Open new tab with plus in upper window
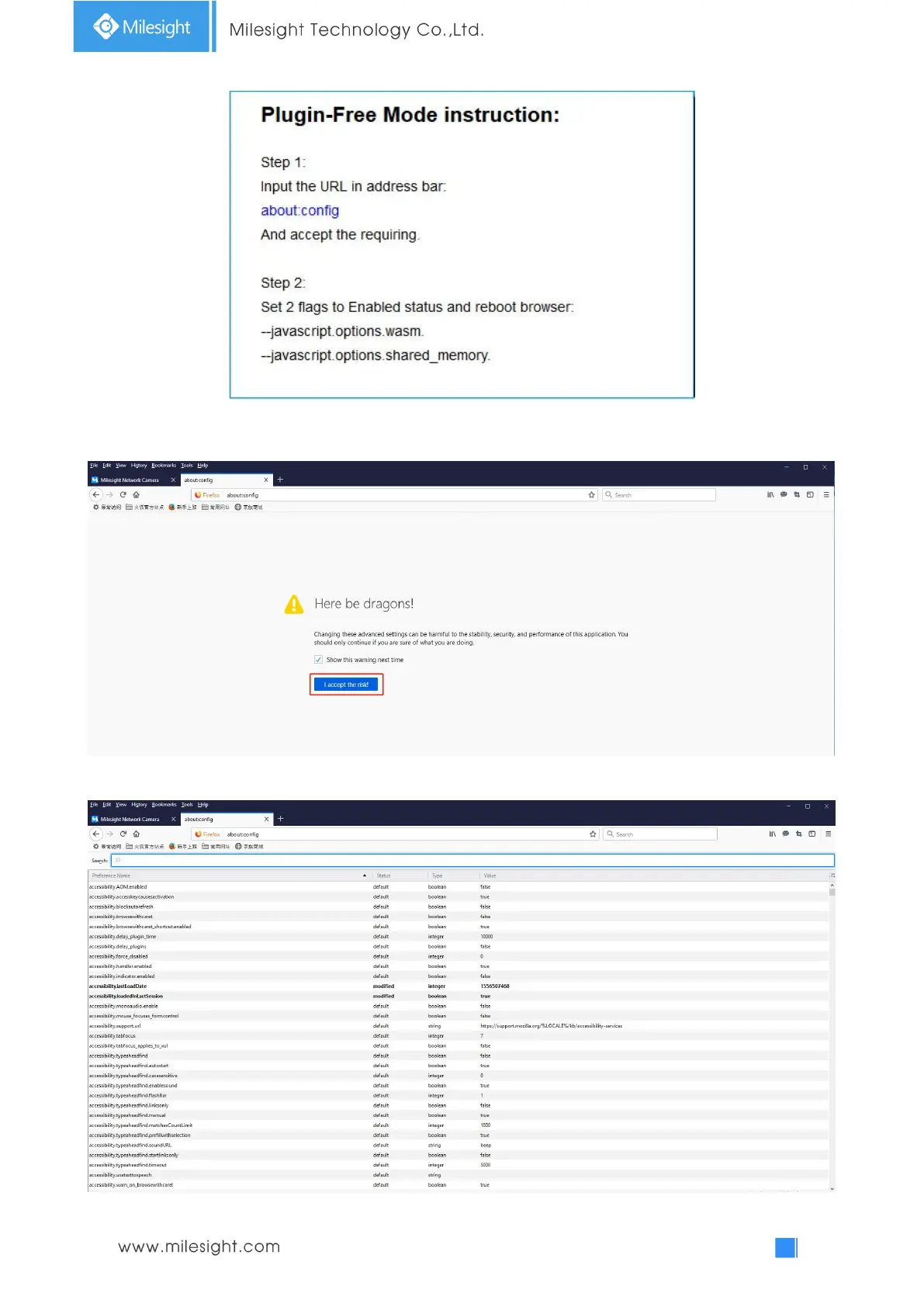The width and height of the screenshot is (924, 1307). point(280,480)
